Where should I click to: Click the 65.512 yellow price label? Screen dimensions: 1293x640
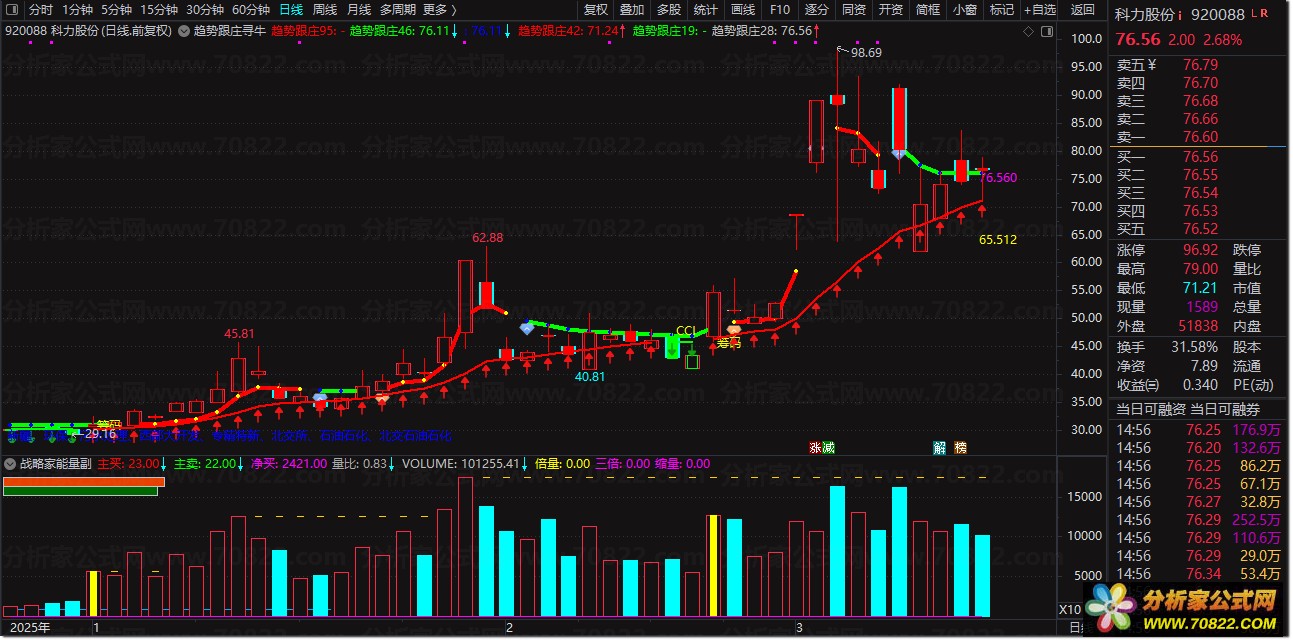pyautogui.click(x=998, y=240)
